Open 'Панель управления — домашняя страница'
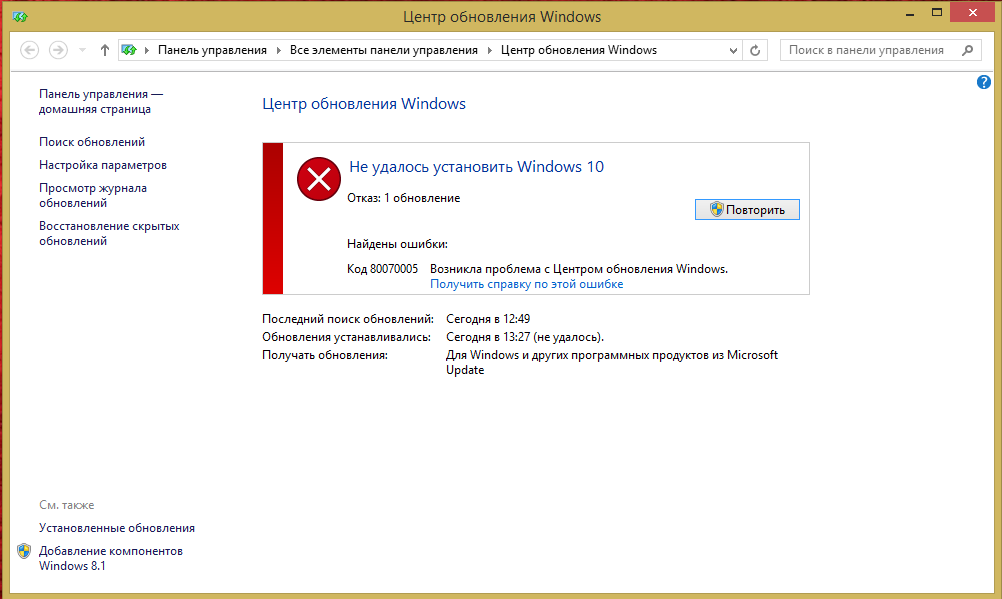Screen dimensions: 1002x599 pyautogui.click(x=101, y=101)
